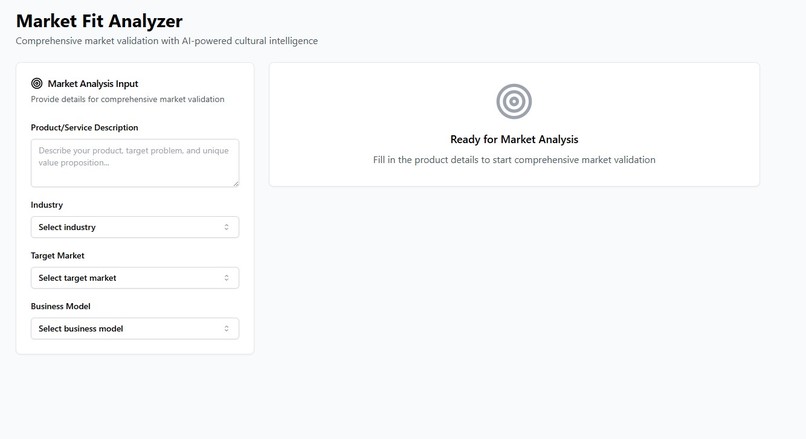This screenshot has width=806, height=439.
Task: Click the Market Fit Analyzer page title
Action: point(99,21)
